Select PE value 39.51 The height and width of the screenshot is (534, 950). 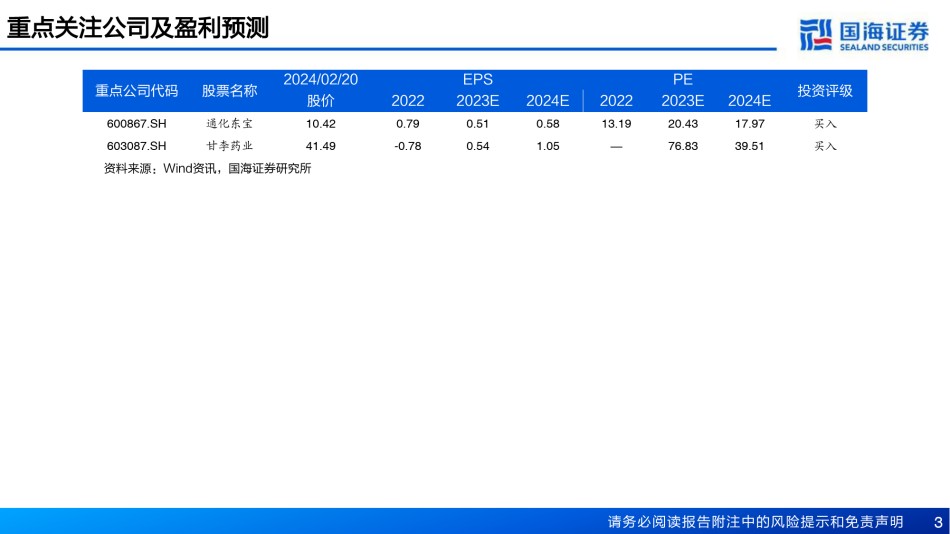[x=749, y=146]
